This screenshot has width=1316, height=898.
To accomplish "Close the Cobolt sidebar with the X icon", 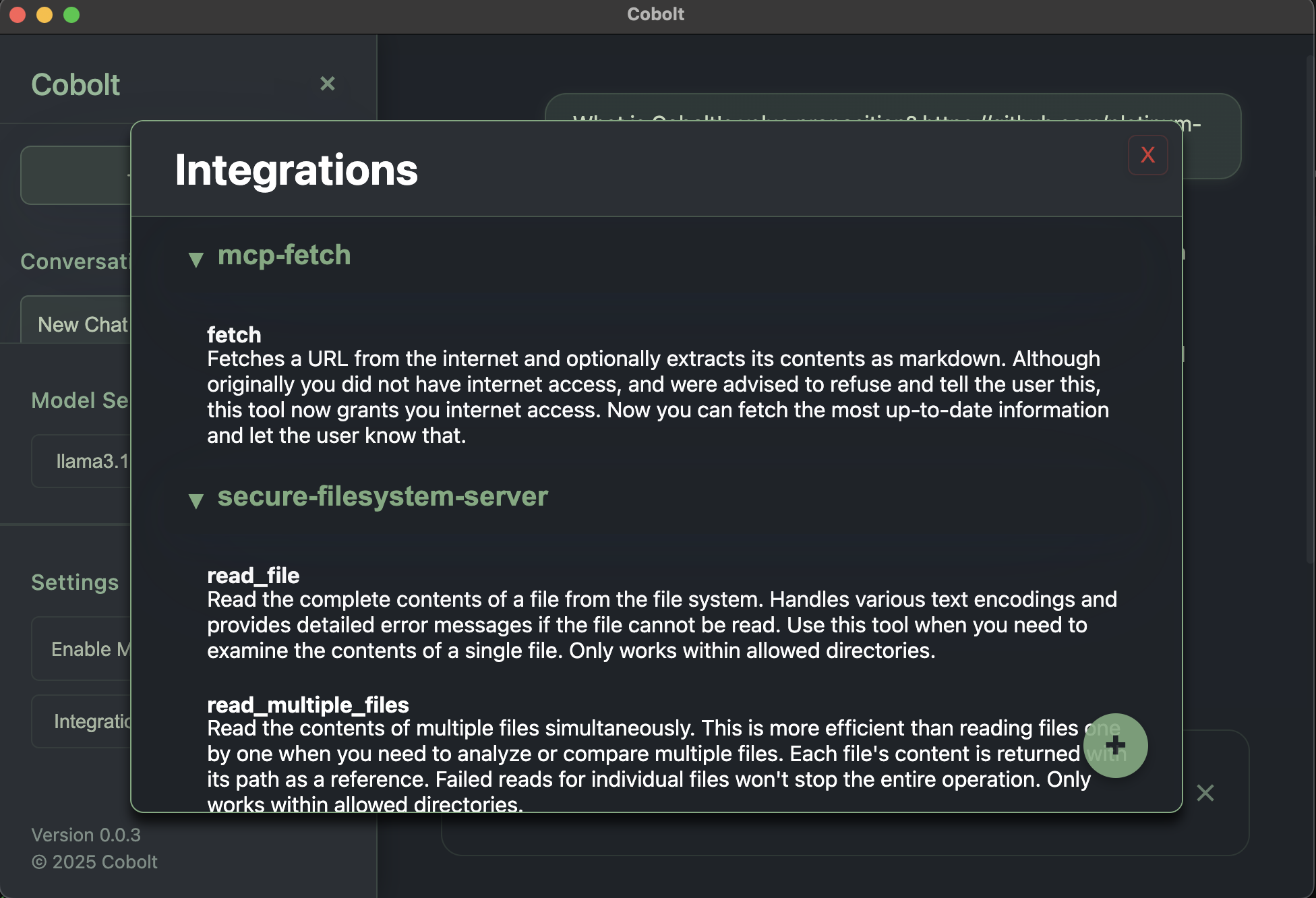I will (328, 84).
